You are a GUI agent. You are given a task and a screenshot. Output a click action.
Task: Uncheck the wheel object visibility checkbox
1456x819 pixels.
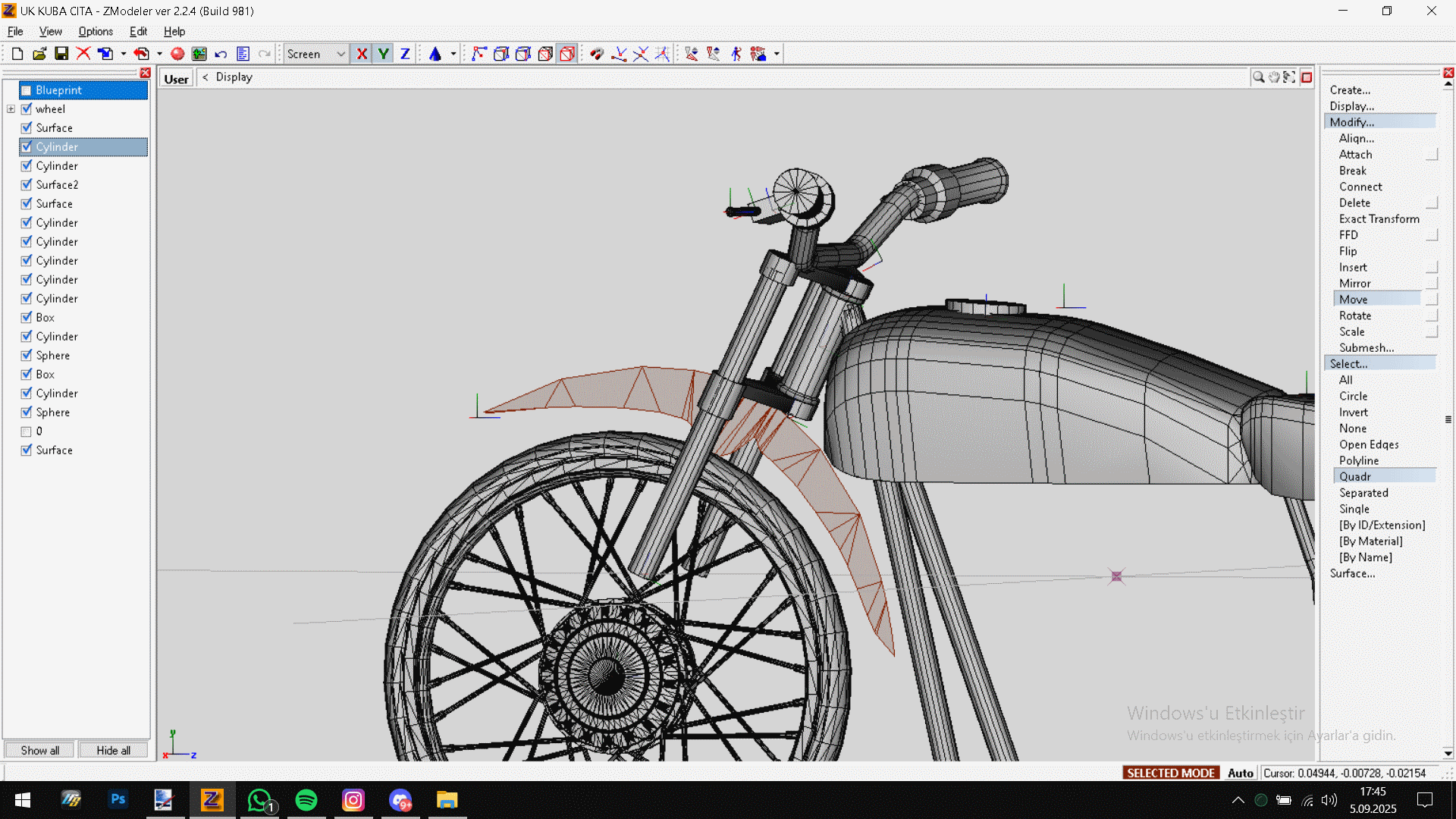pos(27,109)
